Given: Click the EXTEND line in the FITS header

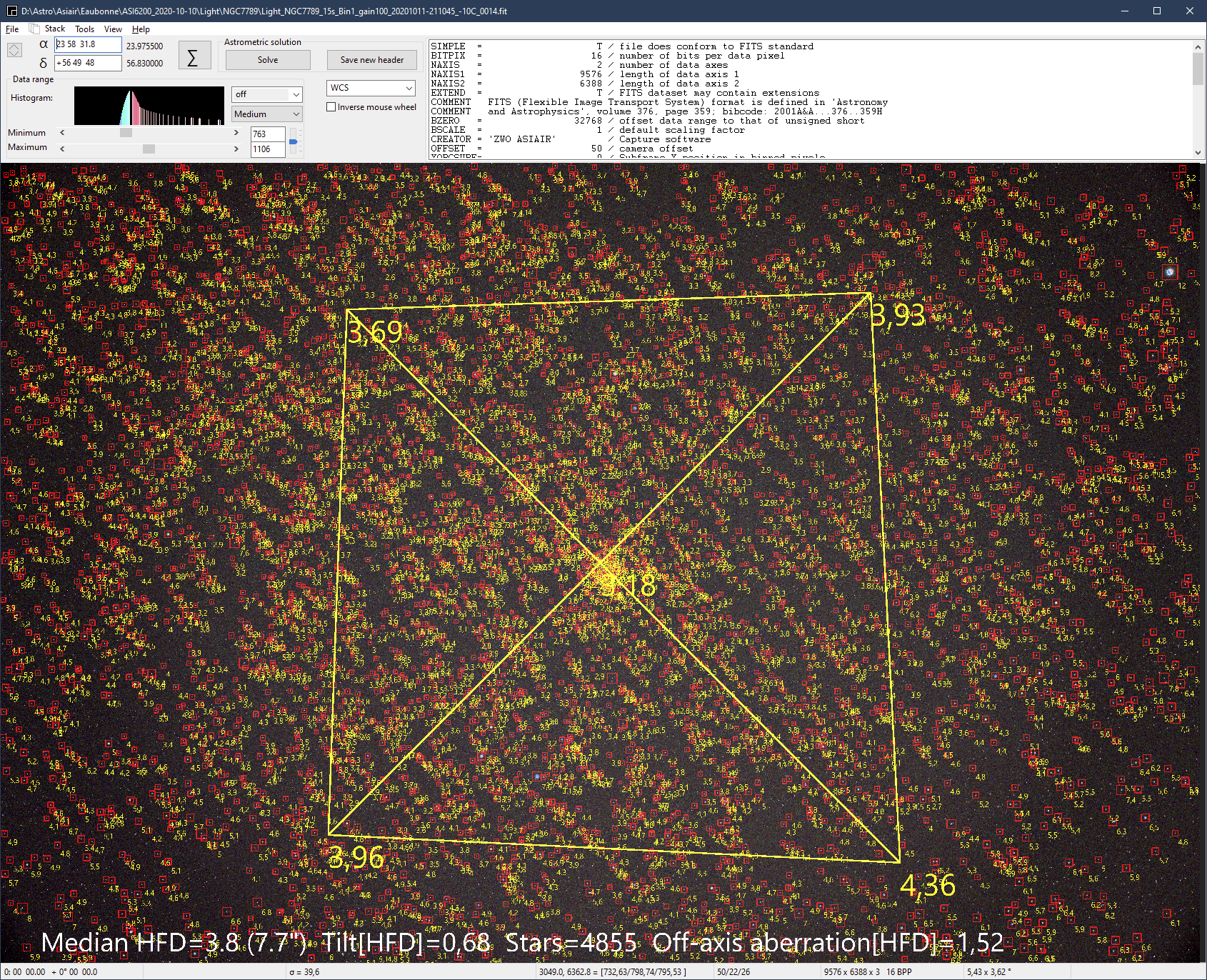Looking at the screenshot, I should (x=625, y=93).
